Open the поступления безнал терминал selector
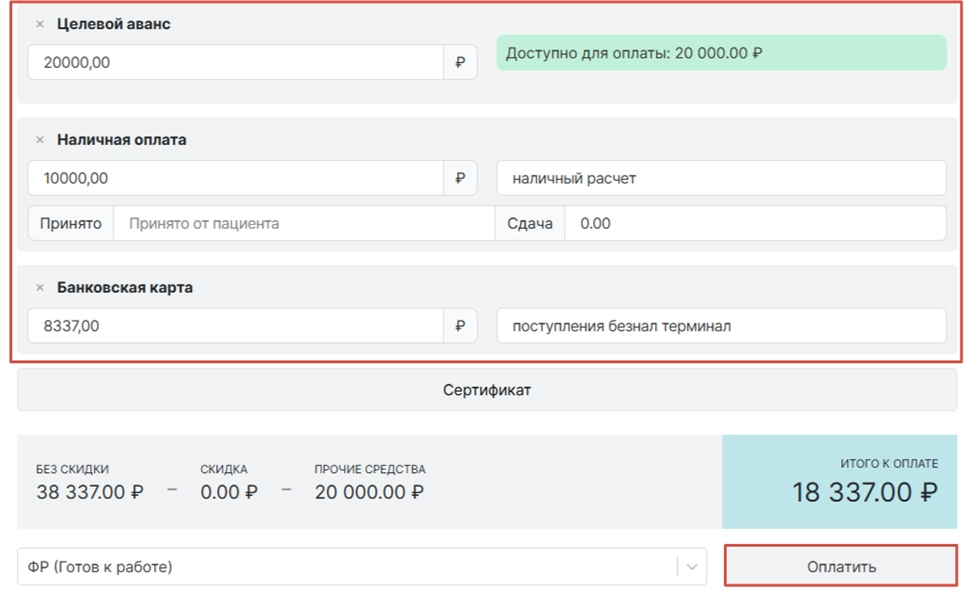 coord(720,325)
